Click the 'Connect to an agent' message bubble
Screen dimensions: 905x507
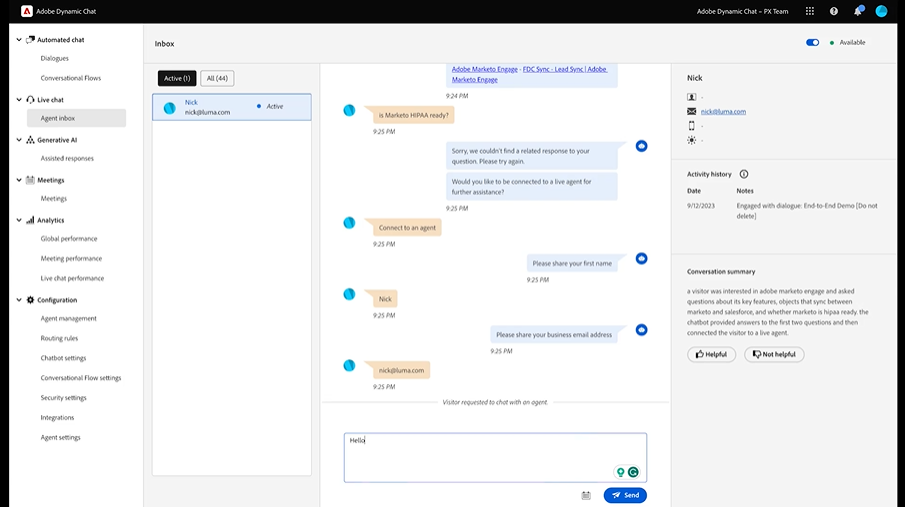click(407, 228)
